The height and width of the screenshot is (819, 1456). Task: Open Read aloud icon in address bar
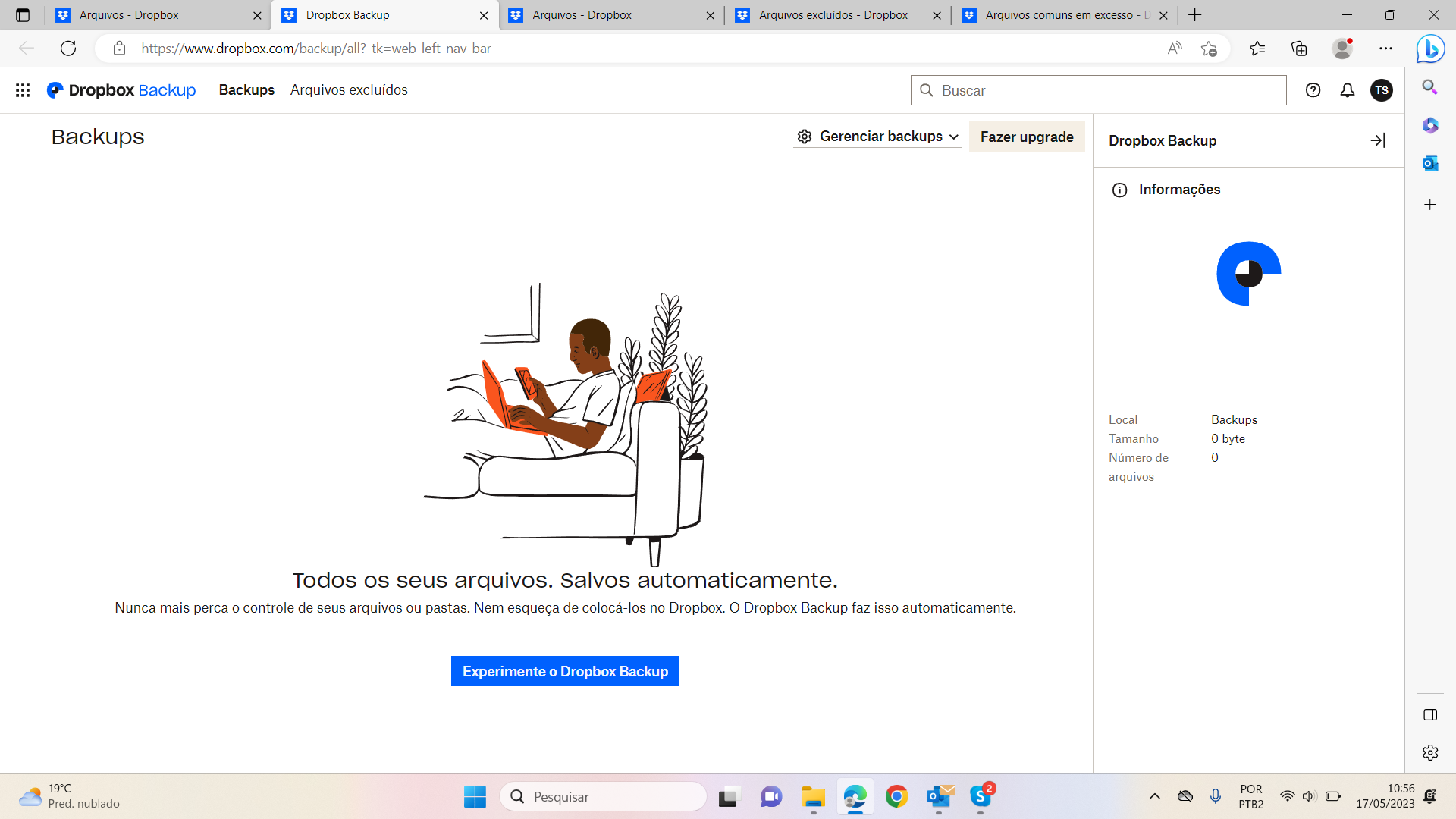[1175, 49]
